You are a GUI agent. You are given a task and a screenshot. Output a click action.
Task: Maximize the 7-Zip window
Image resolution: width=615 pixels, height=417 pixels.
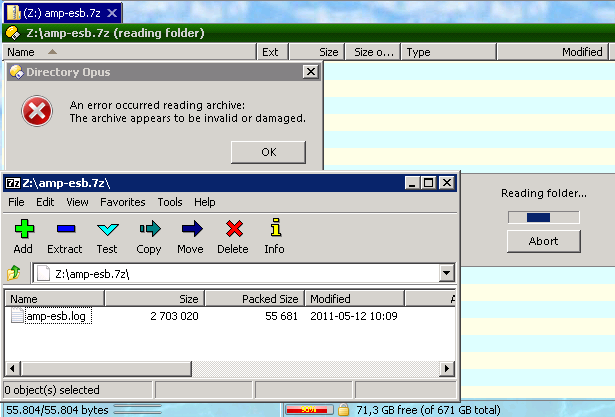point(428,183)
